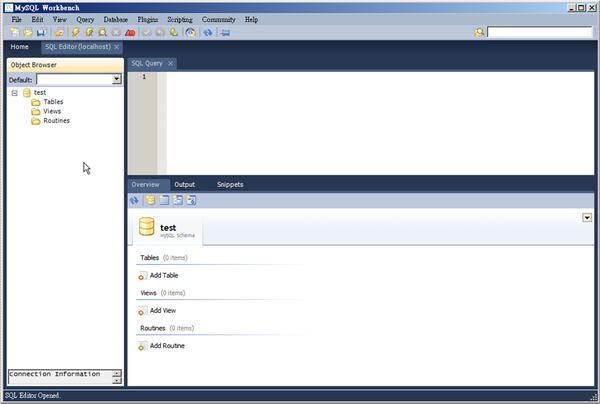Screen dimensions: 600x404
Task: Click the explain query magnifier icon
Action: (102, 33)
